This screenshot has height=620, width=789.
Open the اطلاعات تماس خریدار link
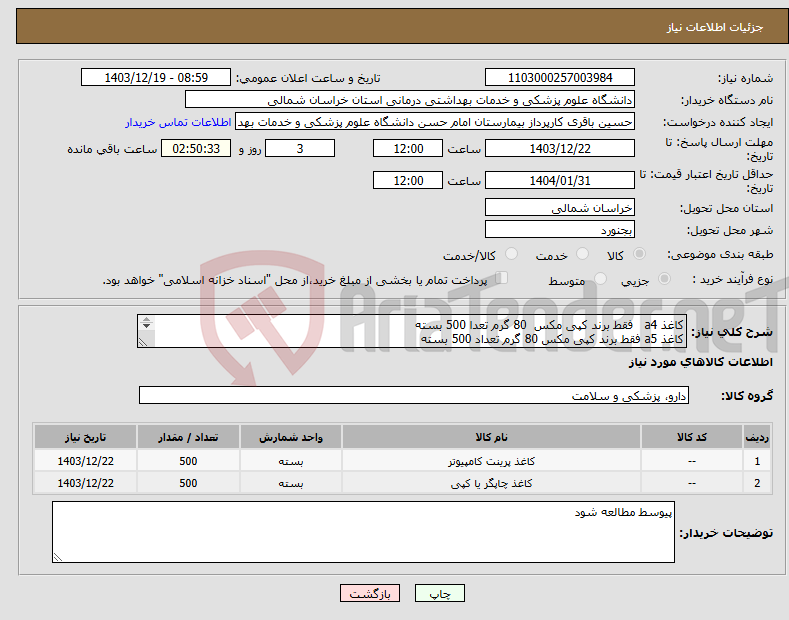[x=178, y=122]
